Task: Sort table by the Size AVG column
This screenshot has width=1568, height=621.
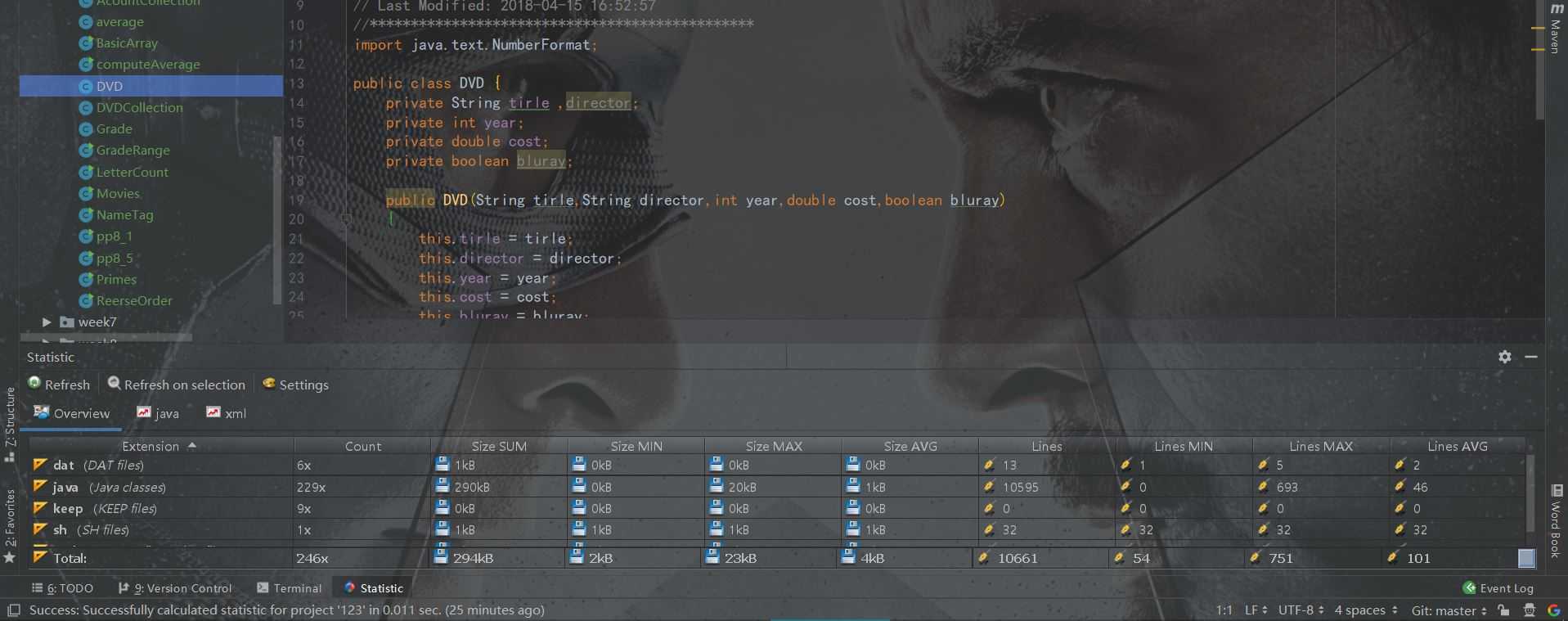Action: click(910, 446)
